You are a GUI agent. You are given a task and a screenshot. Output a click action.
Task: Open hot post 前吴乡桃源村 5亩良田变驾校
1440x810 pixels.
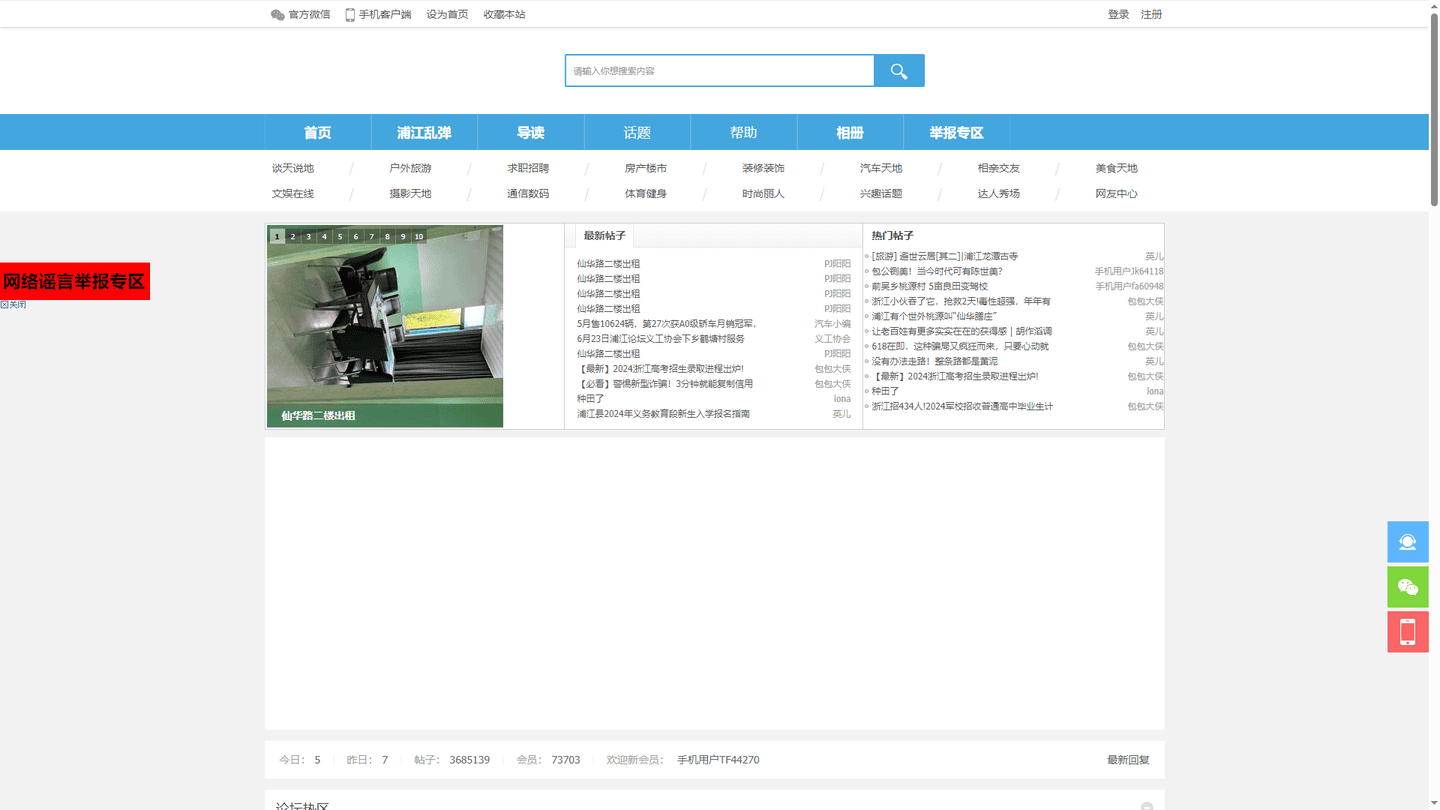coord(929,287)
